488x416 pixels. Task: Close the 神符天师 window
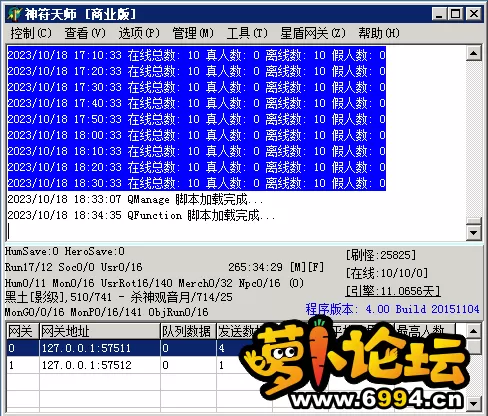tap(473, 14)
